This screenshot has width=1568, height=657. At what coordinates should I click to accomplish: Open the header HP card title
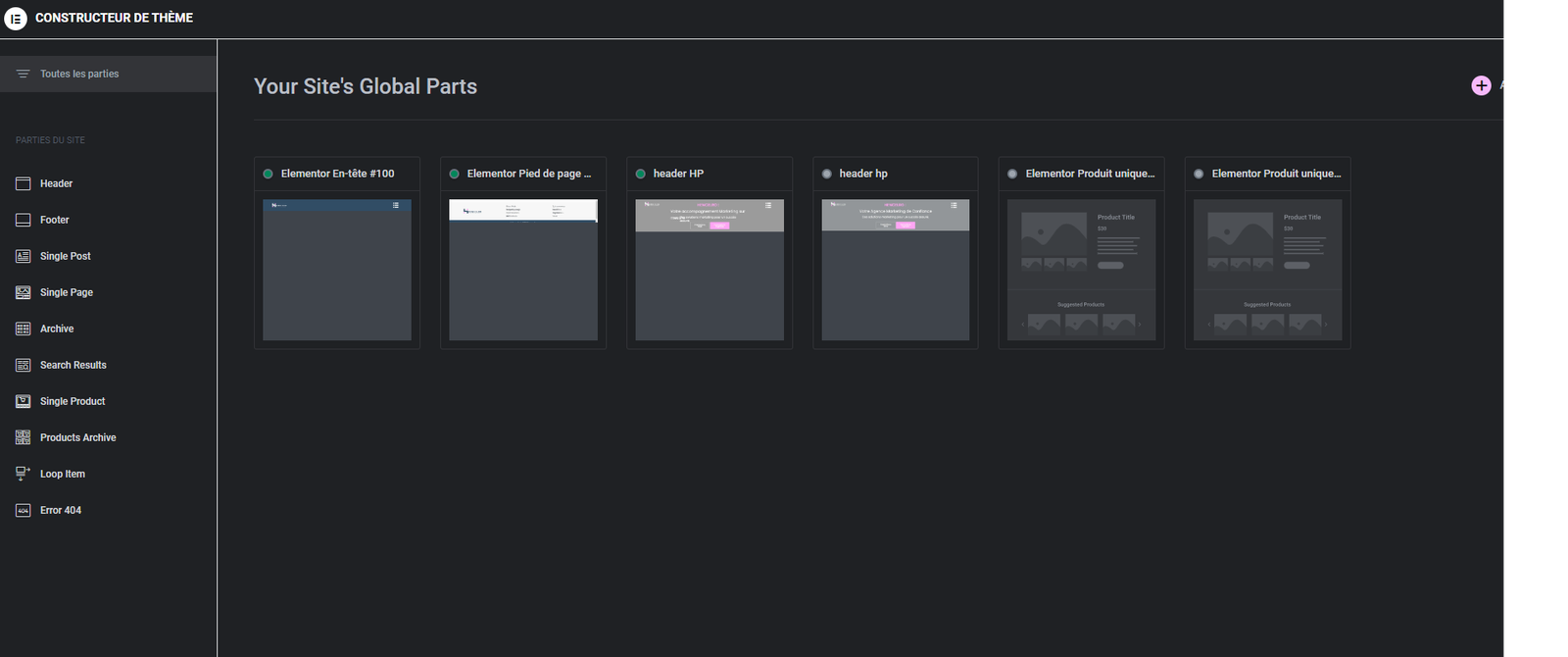pyautogui.click(x=678, y=174)
